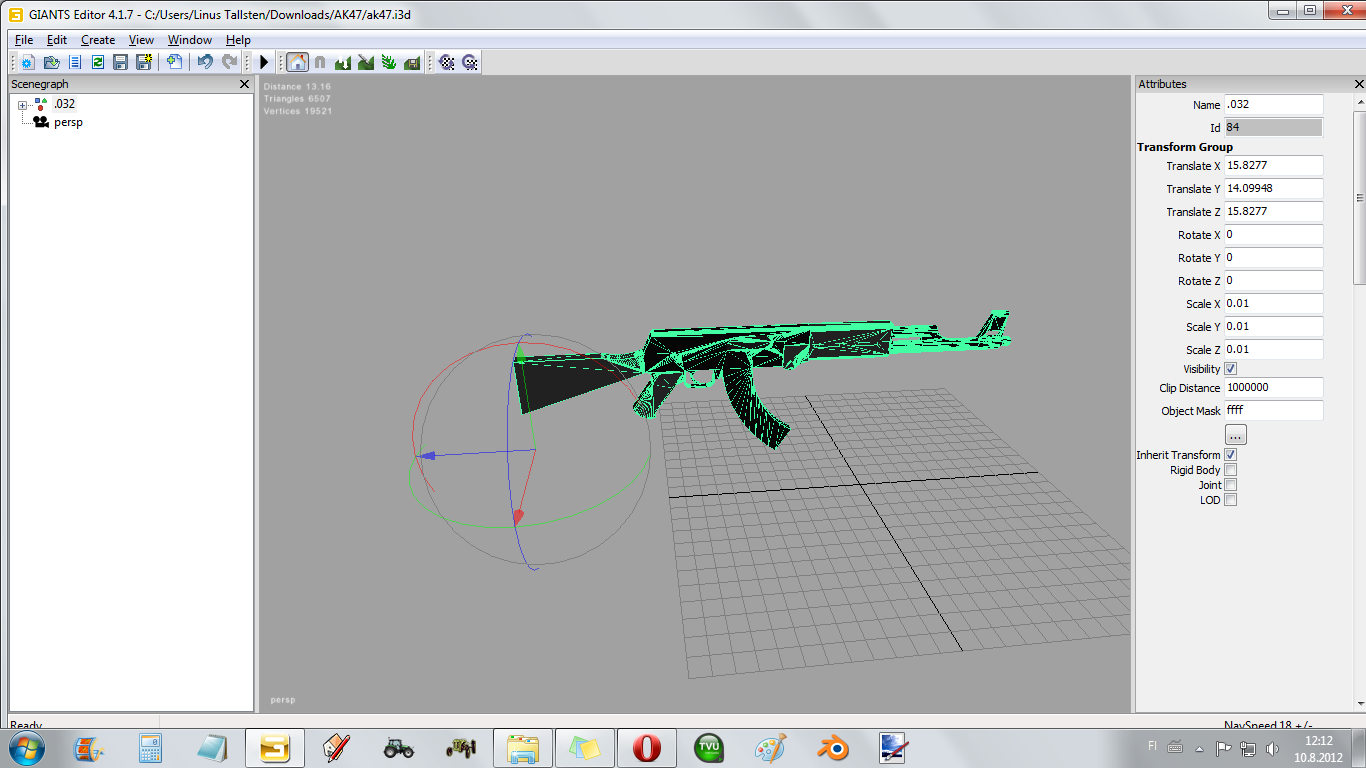Open the Create menu
Image resolution: width=1366 pixels, height=768 pixels.
98,40
